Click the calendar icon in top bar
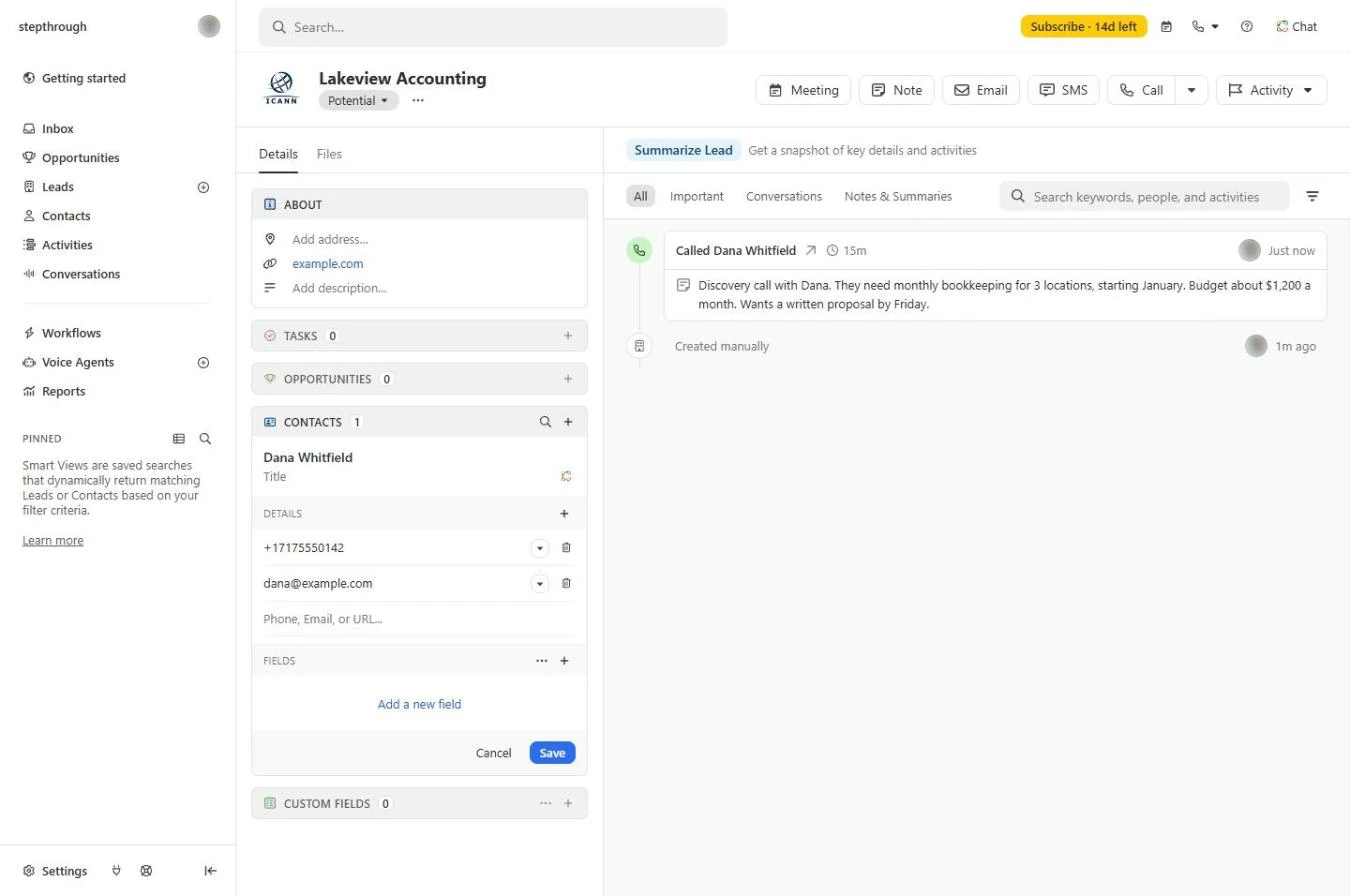 [x=1166, y=27]
